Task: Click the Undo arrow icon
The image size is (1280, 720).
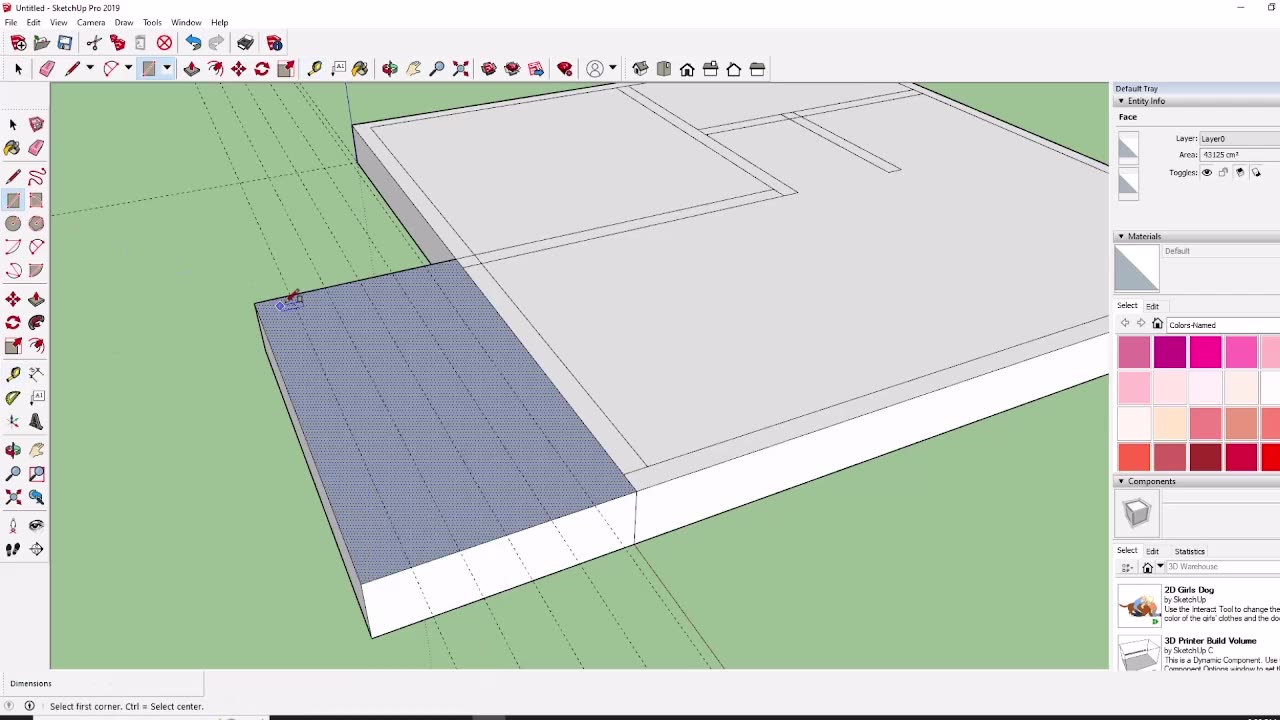Action: pos(193,43)
